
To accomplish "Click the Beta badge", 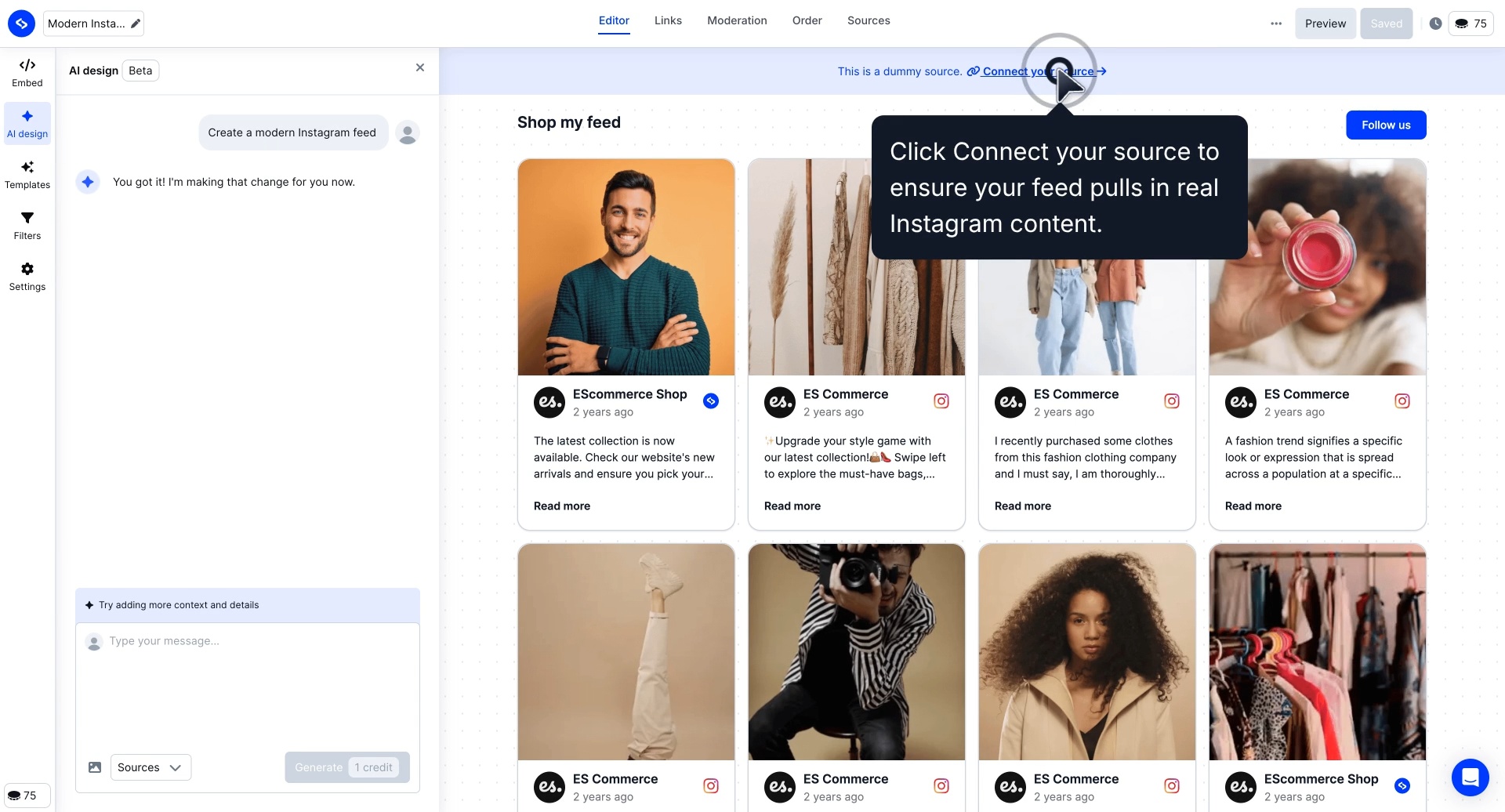I will point(140,71).
